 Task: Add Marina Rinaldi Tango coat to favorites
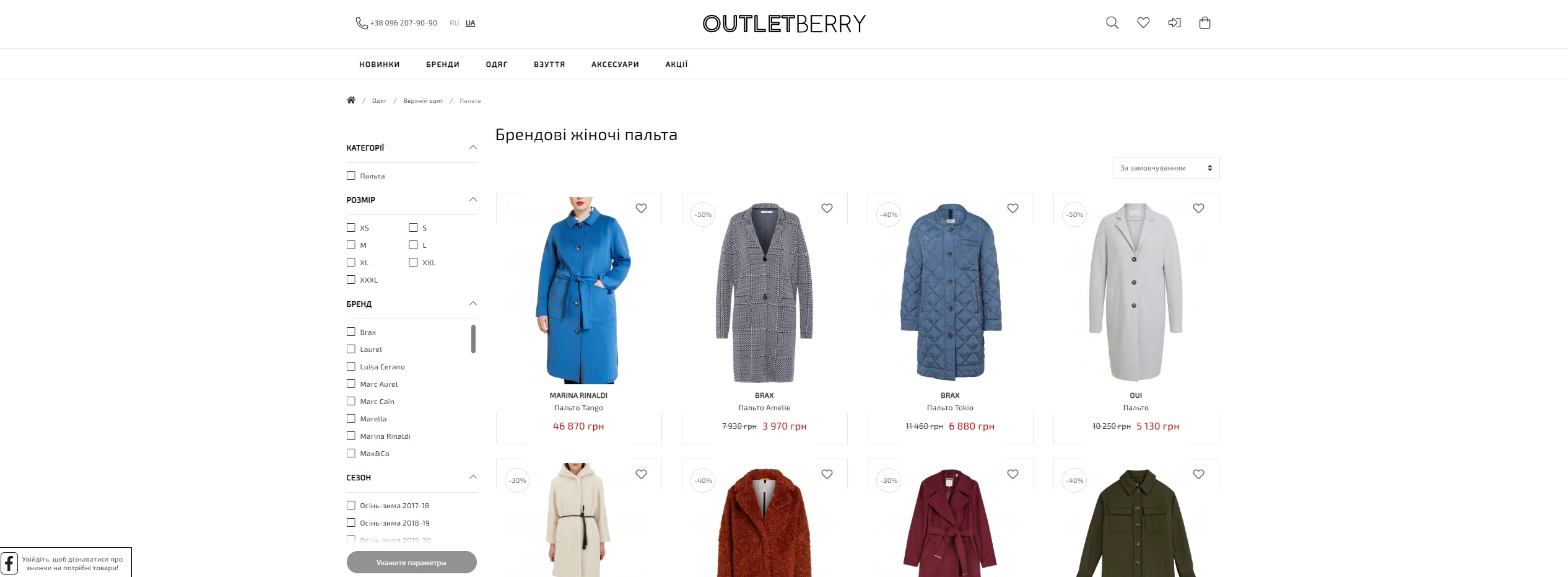(x=641, y=208)
